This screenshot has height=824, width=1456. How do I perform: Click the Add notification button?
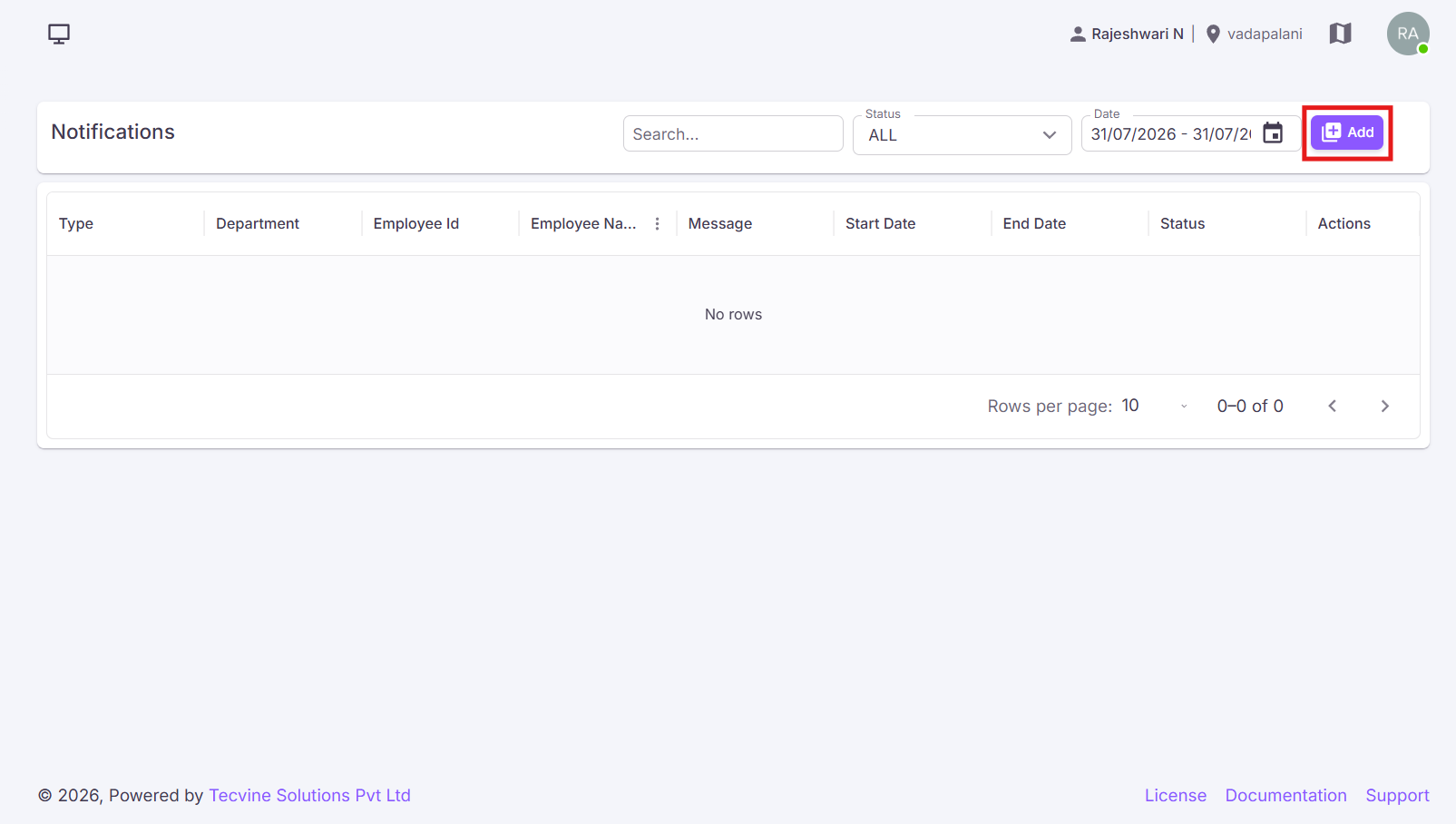tap(1347, 132)
